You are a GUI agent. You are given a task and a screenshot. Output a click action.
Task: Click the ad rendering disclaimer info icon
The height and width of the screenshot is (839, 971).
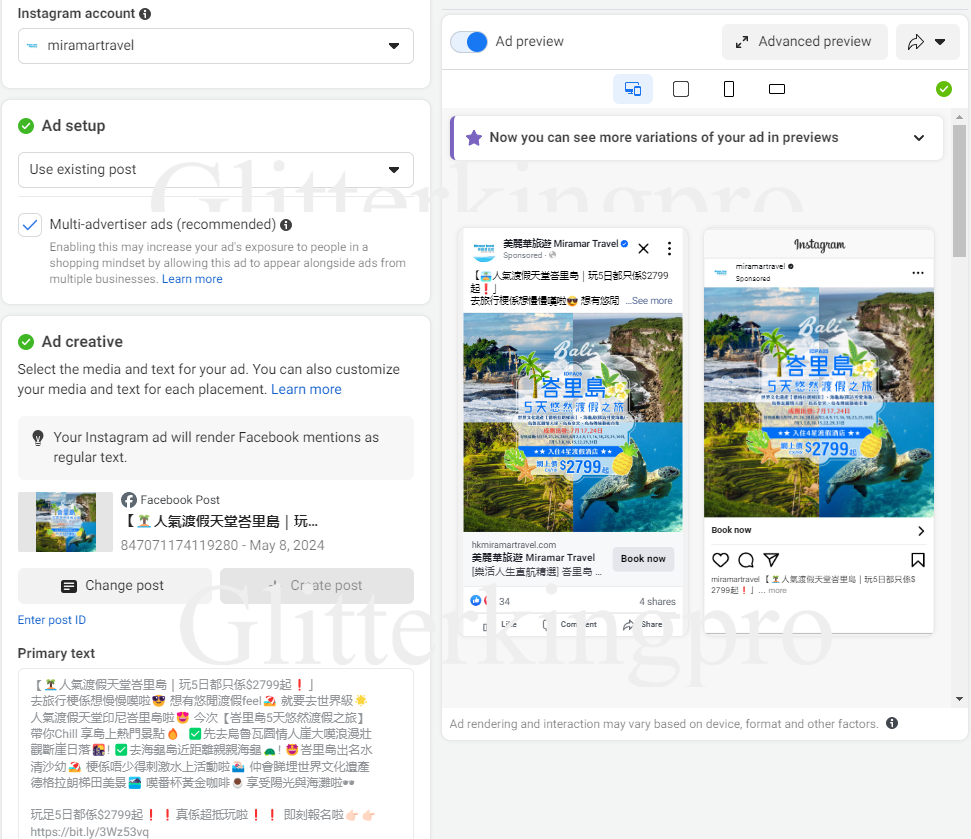click(892, 723)
